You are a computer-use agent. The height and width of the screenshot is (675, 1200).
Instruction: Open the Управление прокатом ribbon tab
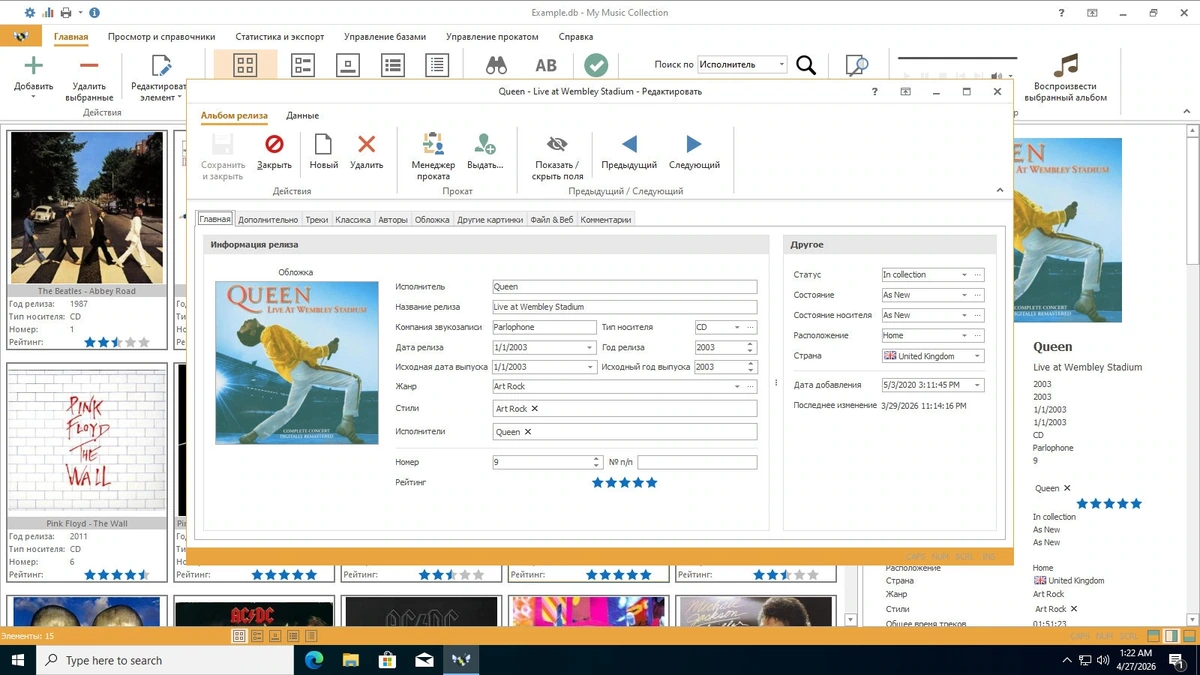click(492, 37)
